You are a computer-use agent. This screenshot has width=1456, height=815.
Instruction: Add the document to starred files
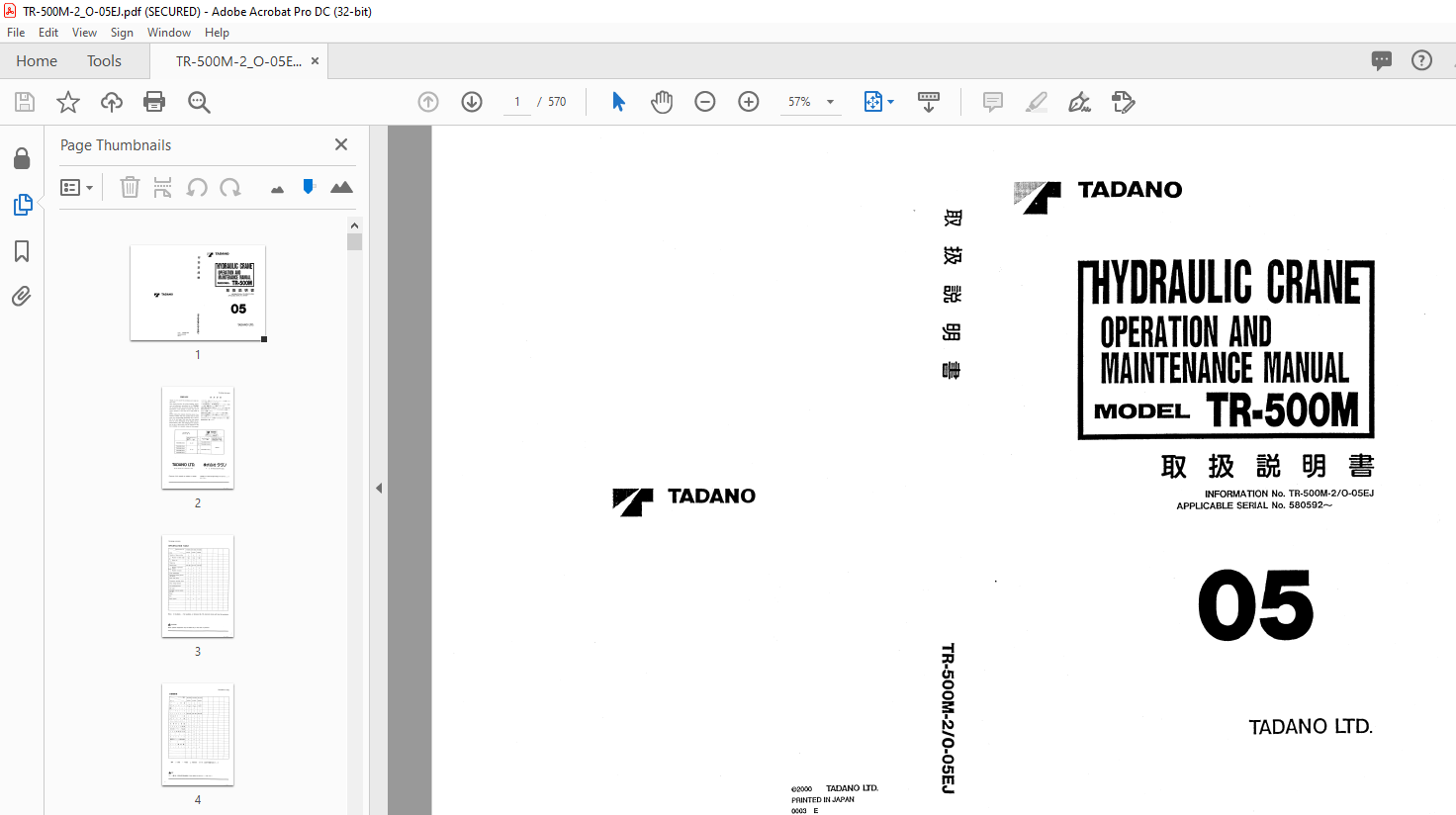tap(68, 102)
